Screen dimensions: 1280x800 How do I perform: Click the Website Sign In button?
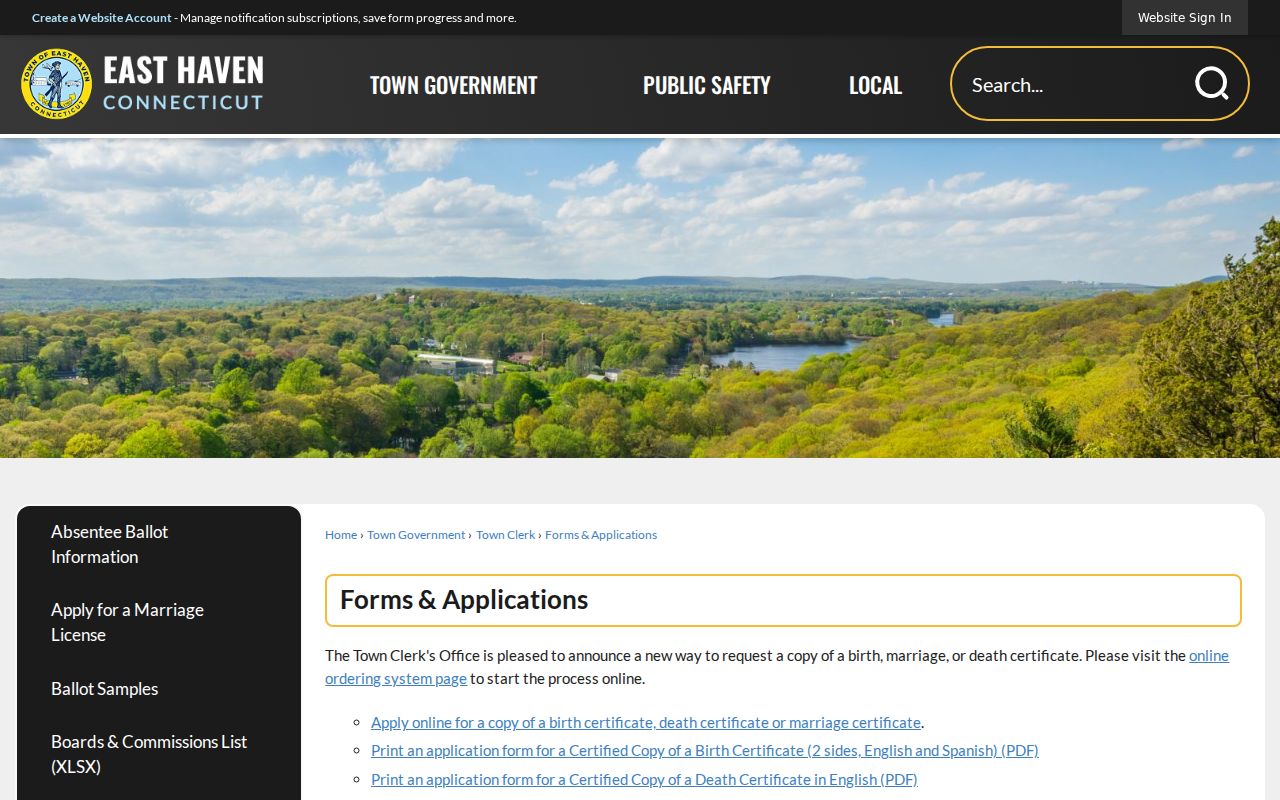1184,18
